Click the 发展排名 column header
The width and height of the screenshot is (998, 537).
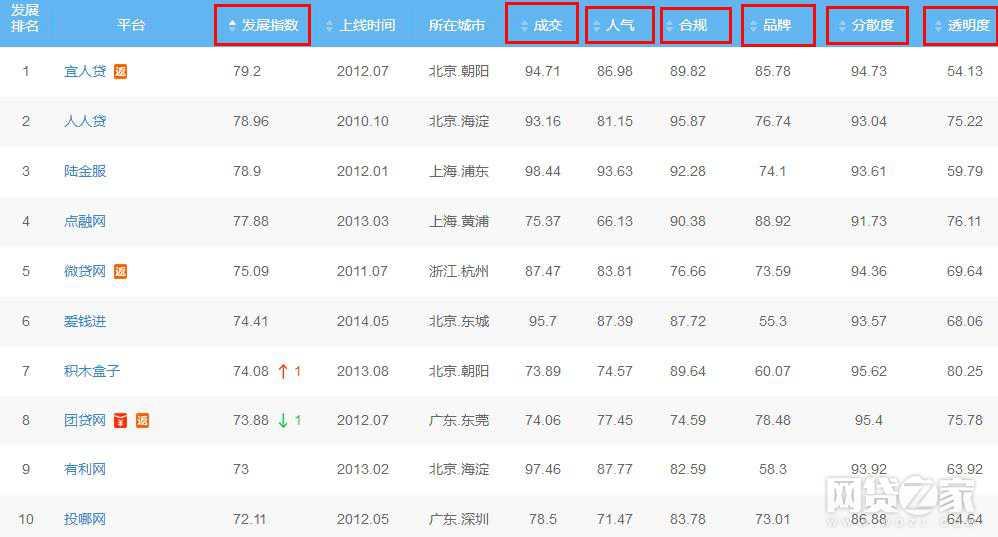tap(25, 18)
